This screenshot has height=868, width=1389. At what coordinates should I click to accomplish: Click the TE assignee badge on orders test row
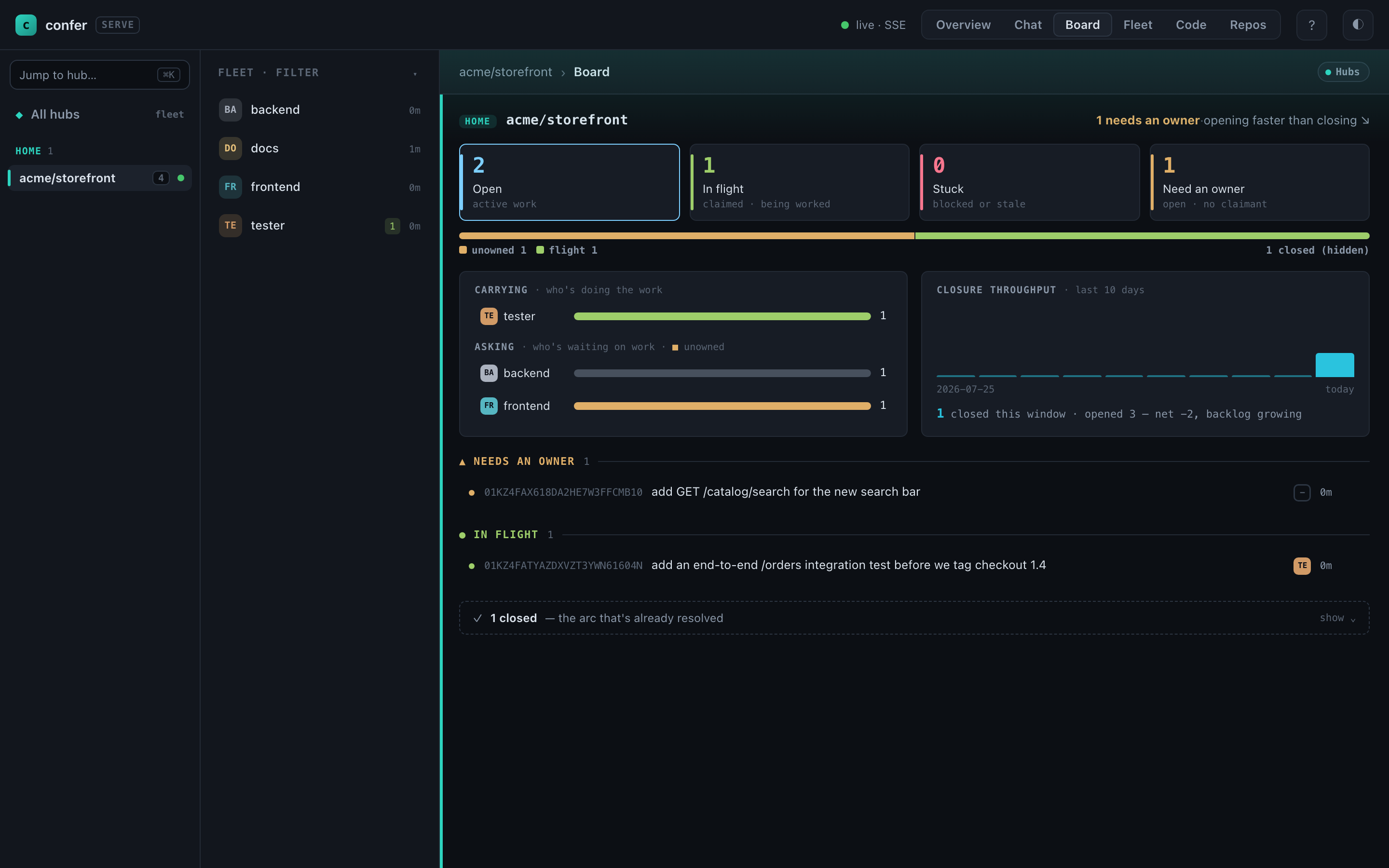[1302, 566]
